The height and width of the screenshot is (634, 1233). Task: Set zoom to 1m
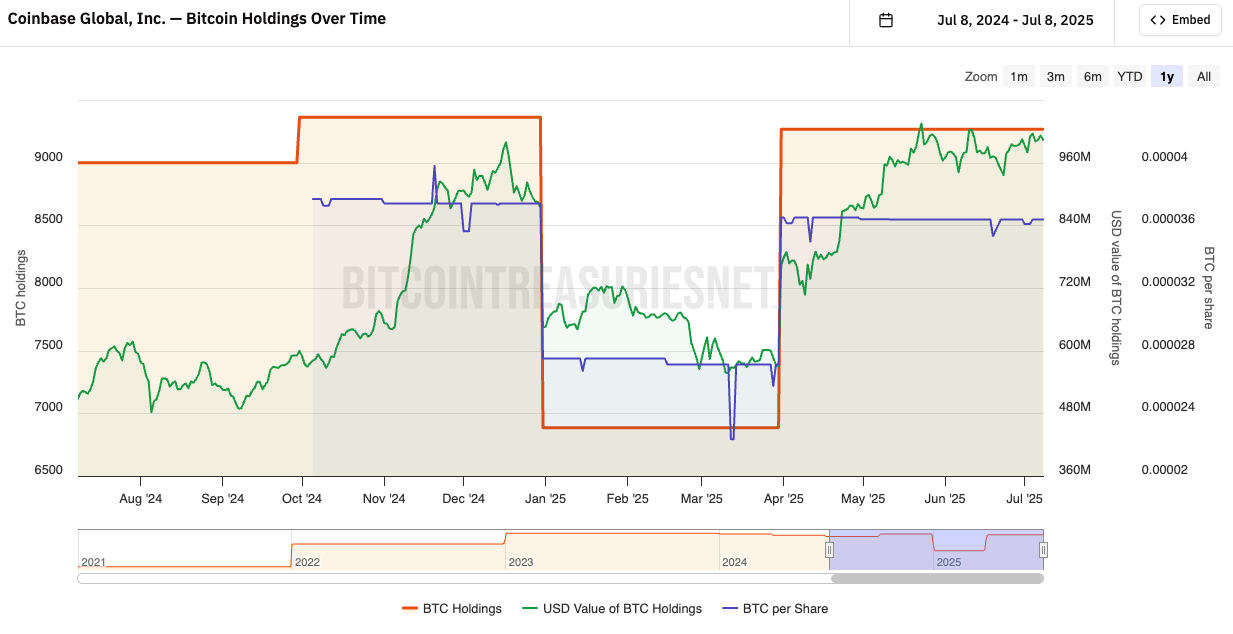pos(1018,77)
